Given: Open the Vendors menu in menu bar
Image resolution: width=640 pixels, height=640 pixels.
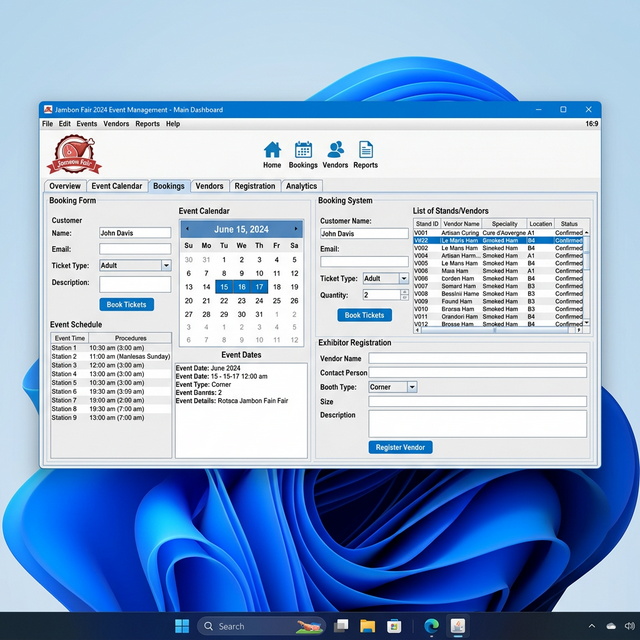Looking at the screenshot, I should pyautogui.click(x=116, y=124).
